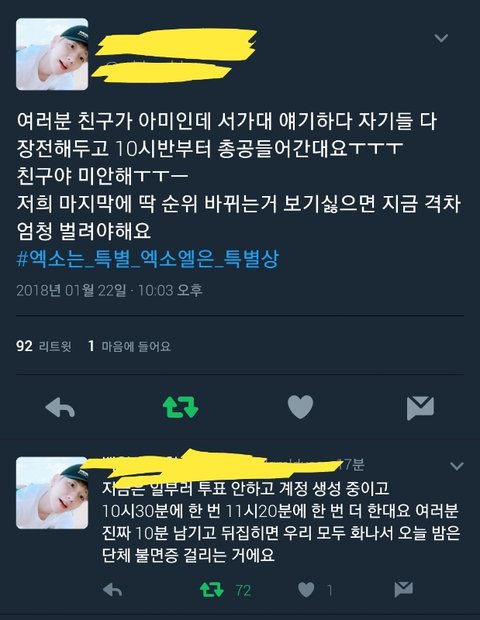The width and height of the screenshot is (480, 620).
Task: Toggle retweet on reply tweet showing 72
Action: tap(212, 590)
